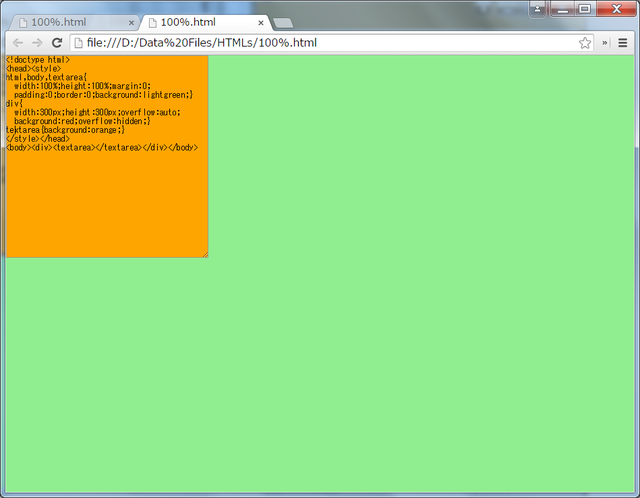Click the line beginning '<body><div><textarea>'
This screenshot has width=640, height=498.
coord(102,148)
